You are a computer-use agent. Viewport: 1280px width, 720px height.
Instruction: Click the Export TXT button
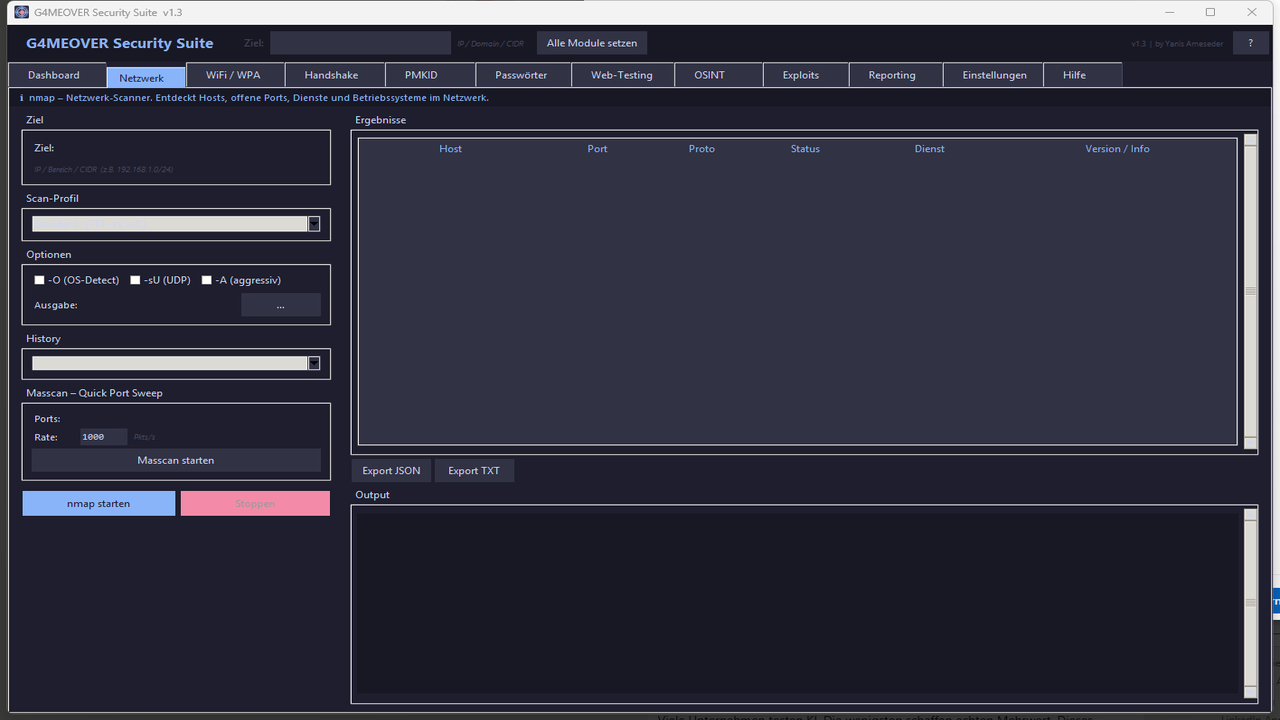click(x=474, y=470)
